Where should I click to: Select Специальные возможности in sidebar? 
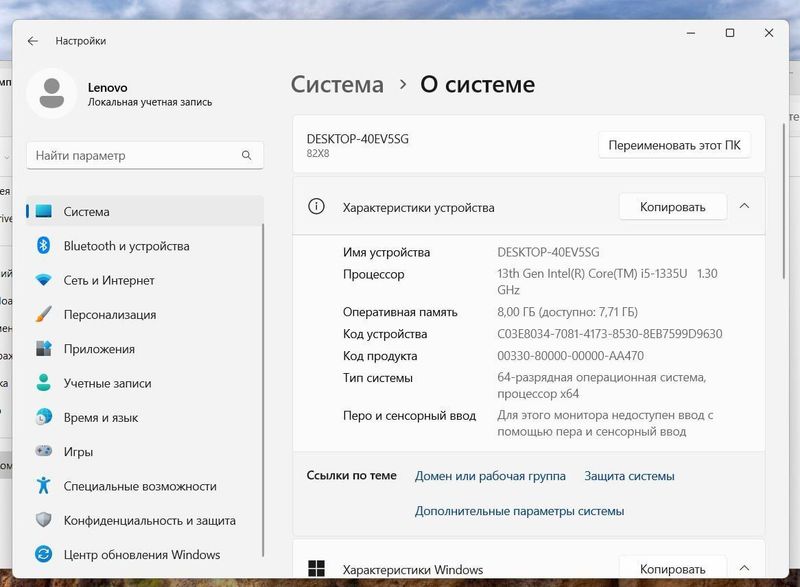pos(145,486)
